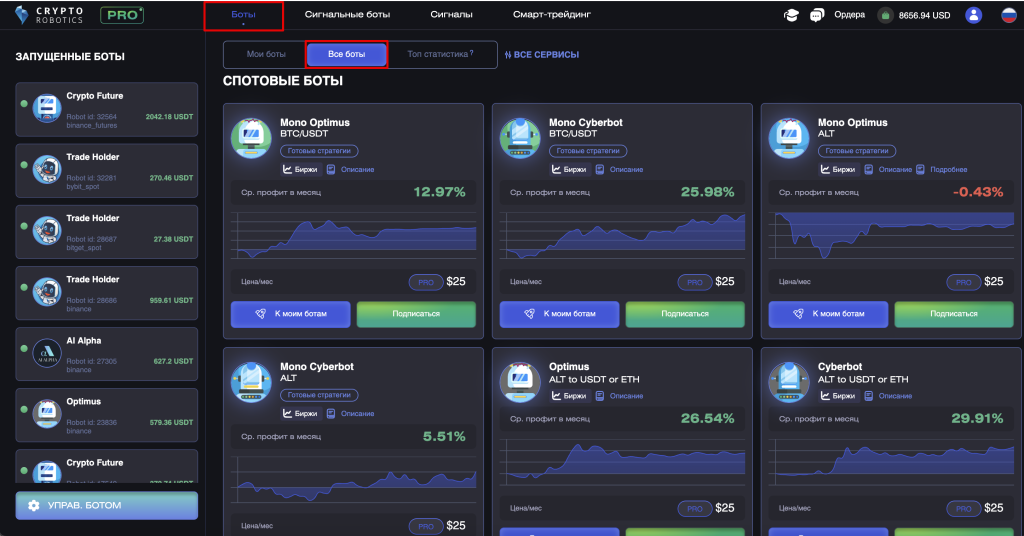
Task: Click the filter icon beside ВСЕ СЕРВИСЫ
Action: 508,55
